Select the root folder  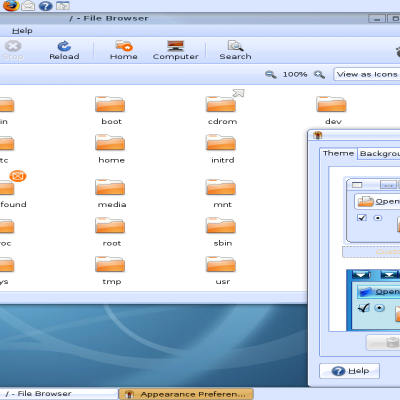pyautogui.click(x=110, y=226)
